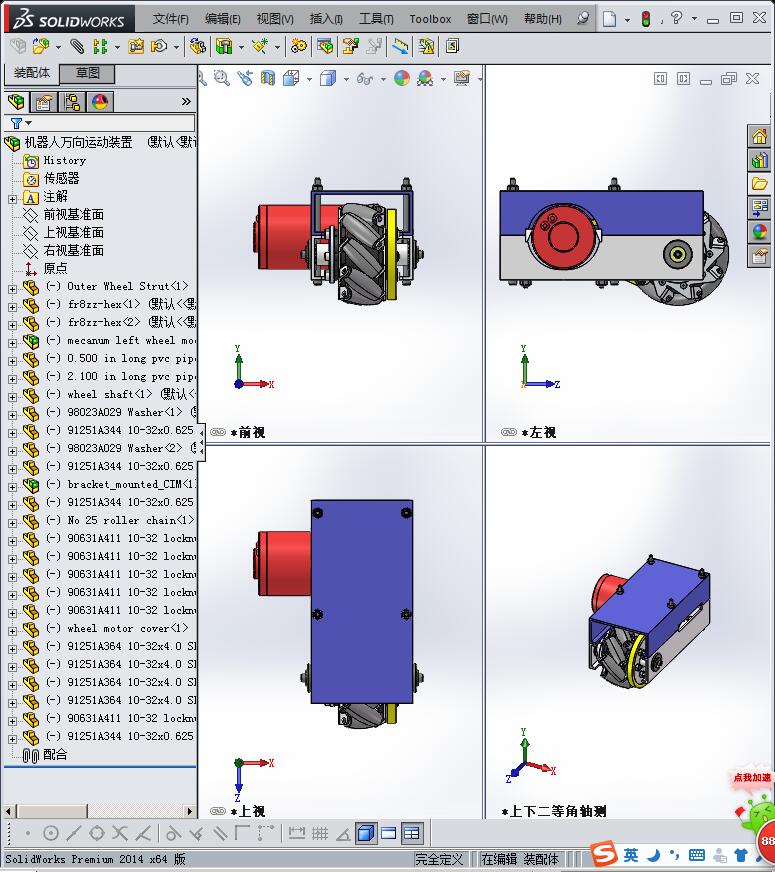775x872 pixels.
Task: Click the Zoom to Area magnifier icon
Action: [x=222, y=78]
